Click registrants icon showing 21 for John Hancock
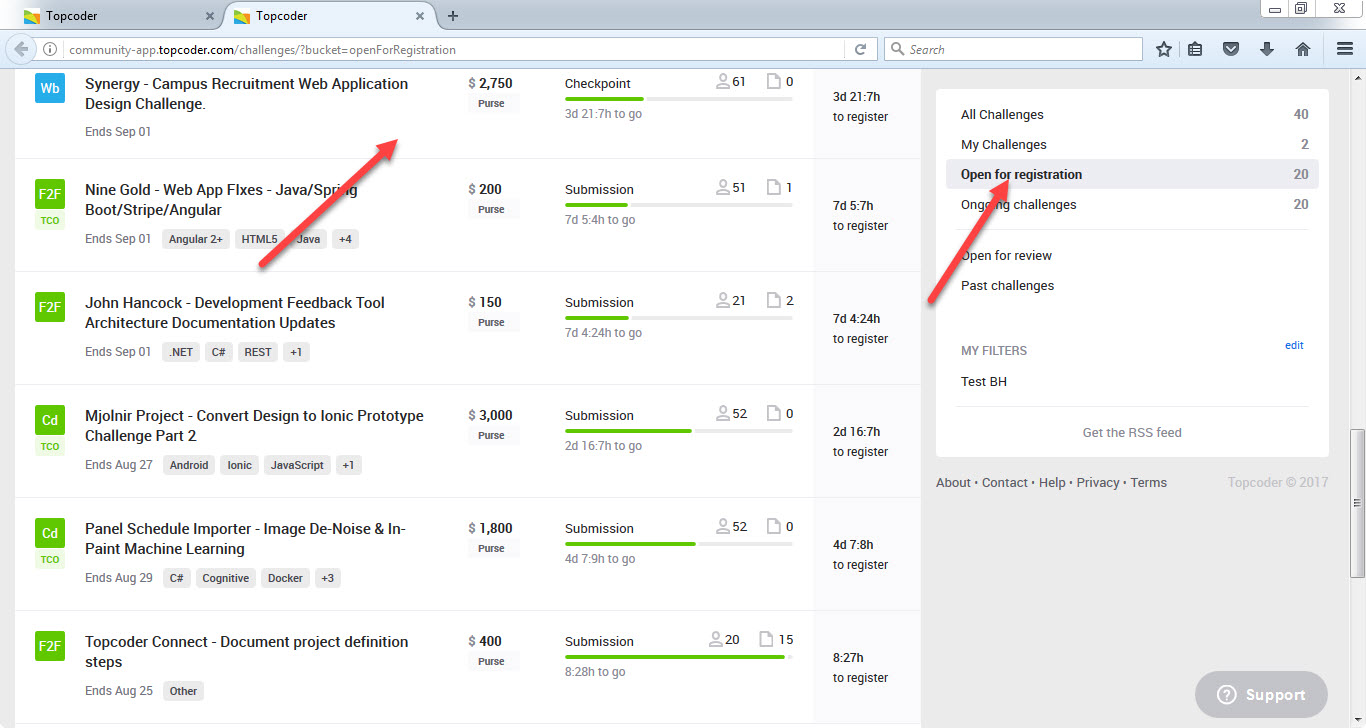Screen dimensions: 1366x728 (723, 300)
